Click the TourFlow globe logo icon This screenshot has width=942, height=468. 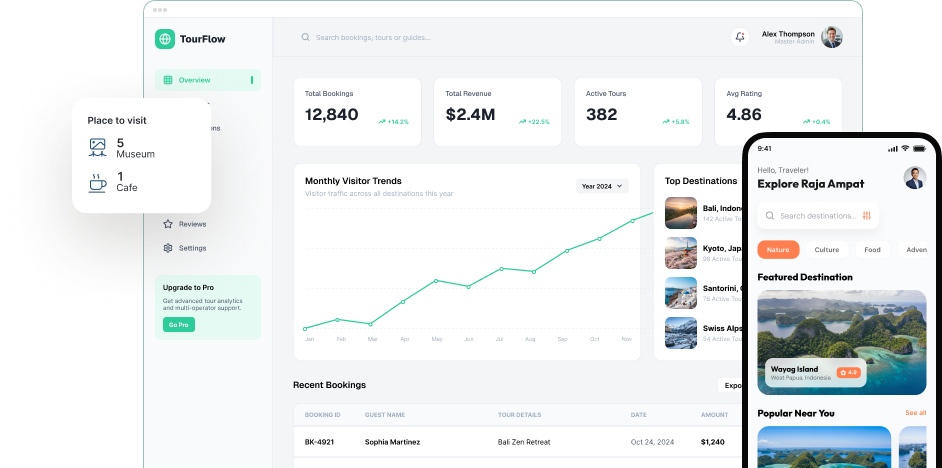click(x=165, y=39)
